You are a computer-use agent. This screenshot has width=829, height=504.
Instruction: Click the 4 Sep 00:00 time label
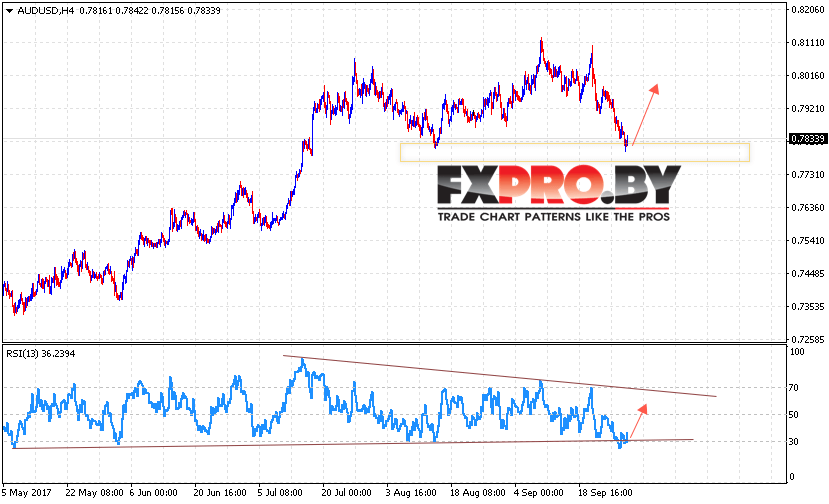coord(539,493)
